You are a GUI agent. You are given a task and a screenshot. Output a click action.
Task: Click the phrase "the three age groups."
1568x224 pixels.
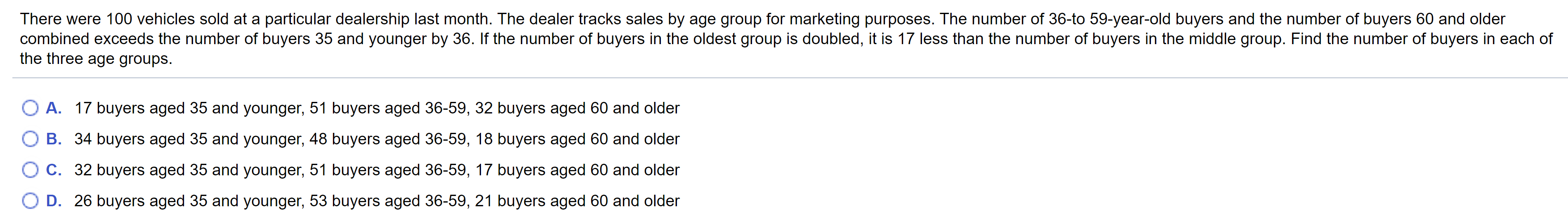pyautogui.click(x=96, y=59)
